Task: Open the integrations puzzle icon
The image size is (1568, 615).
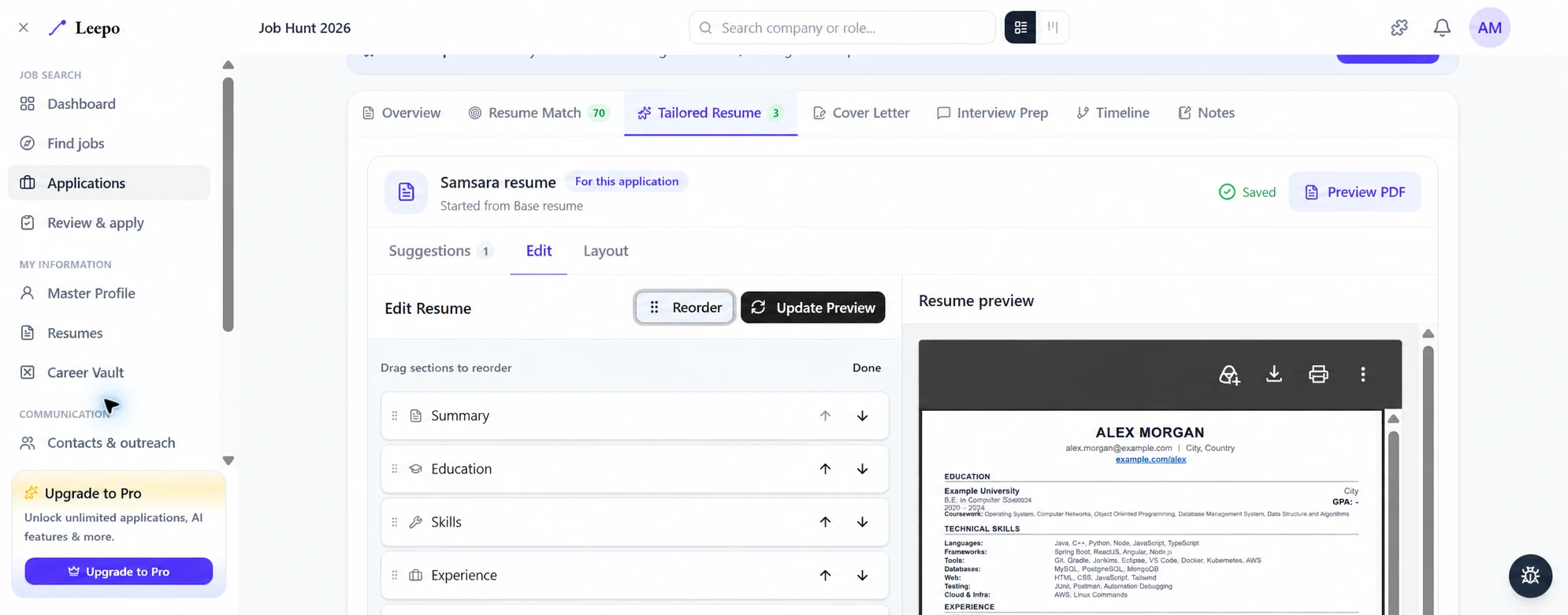Action: (1399, 28)
